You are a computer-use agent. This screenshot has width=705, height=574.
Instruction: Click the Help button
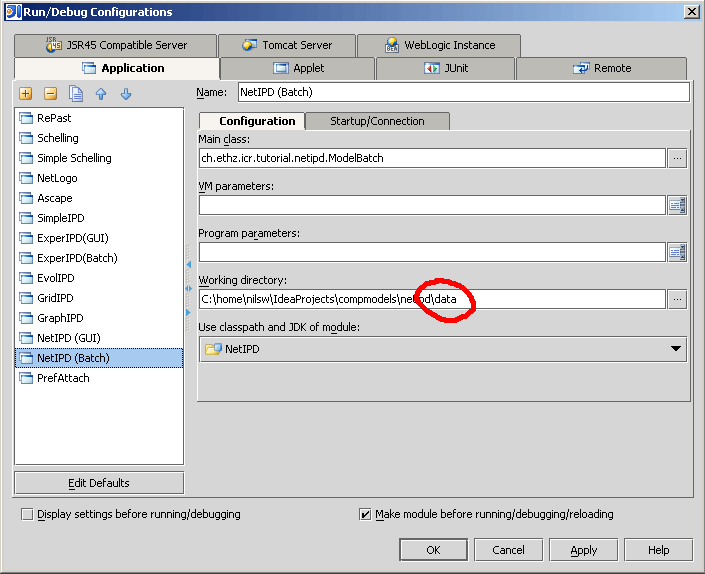click(x=659, y=550)
